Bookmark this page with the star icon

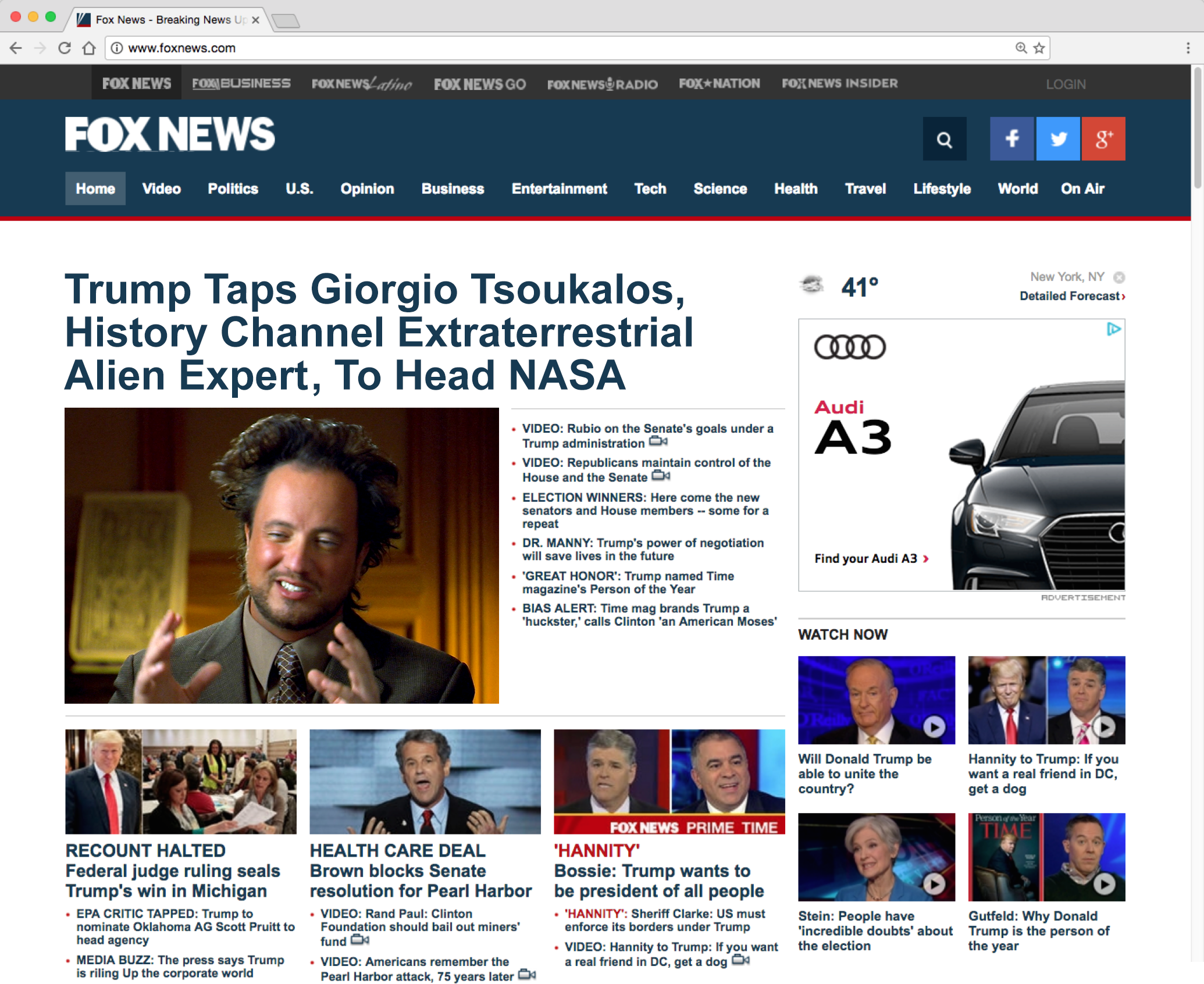point(1039,48)
